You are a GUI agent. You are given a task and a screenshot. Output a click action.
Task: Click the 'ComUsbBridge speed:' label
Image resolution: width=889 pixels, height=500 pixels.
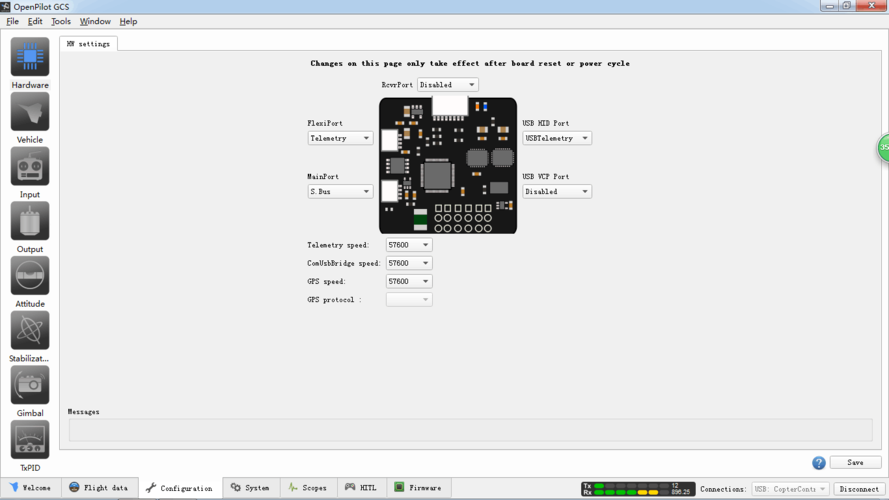point(344,263)
